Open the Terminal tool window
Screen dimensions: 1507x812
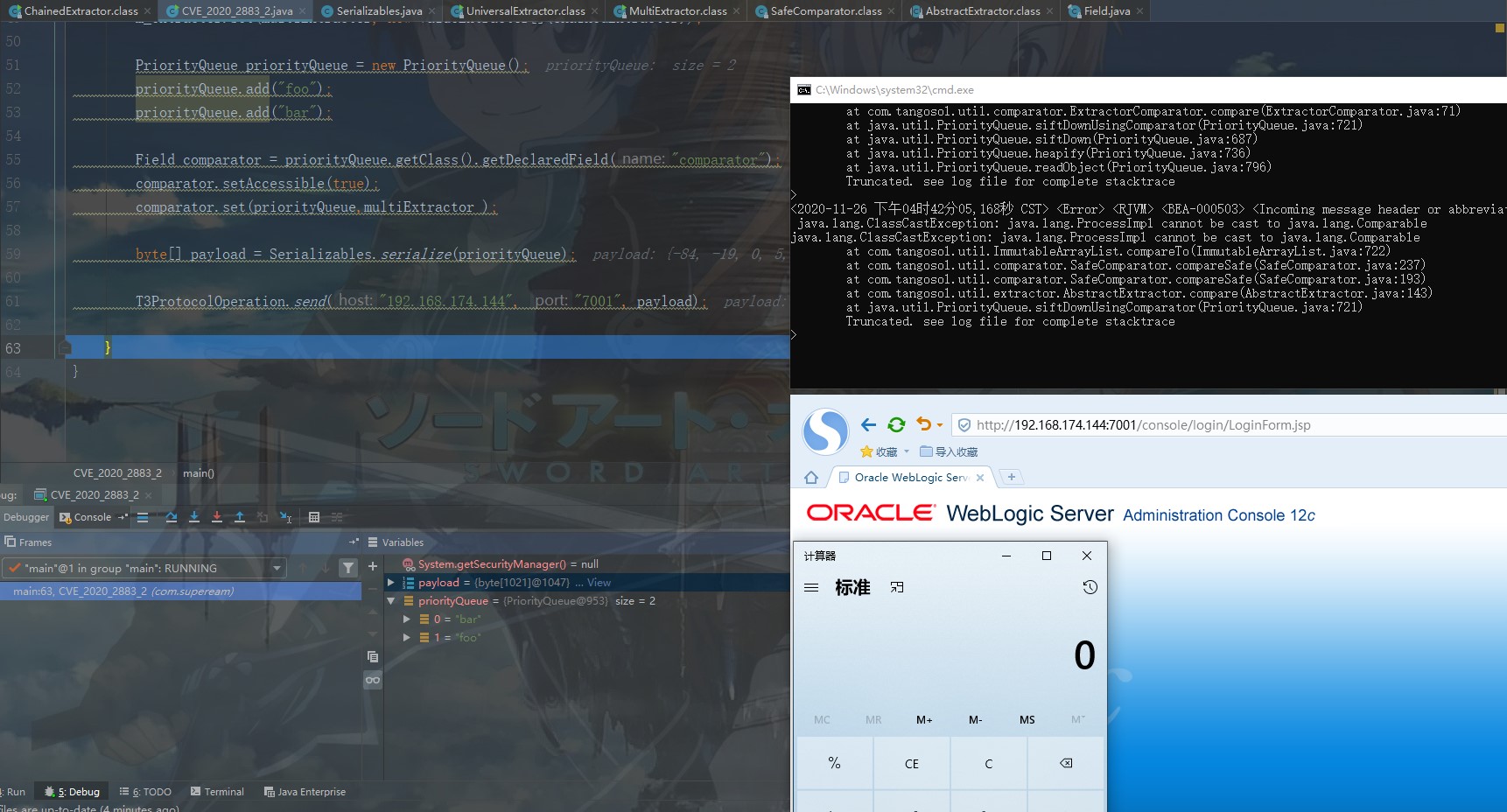tap(217, 792)
